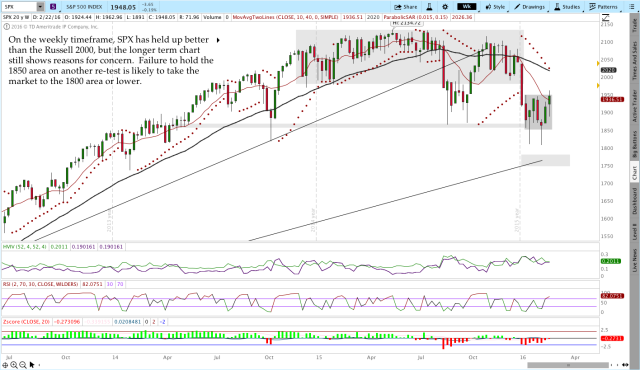Viewport: 640px width, 370px height.
Task: Open chart settings gear icon
Action: pyautogui.click(x=445, y=7)
